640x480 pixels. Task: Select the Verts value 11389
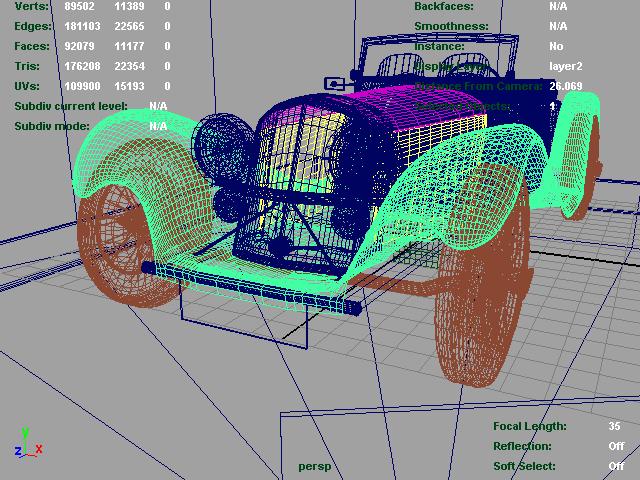pyautogui.click(x=129, y=6)
